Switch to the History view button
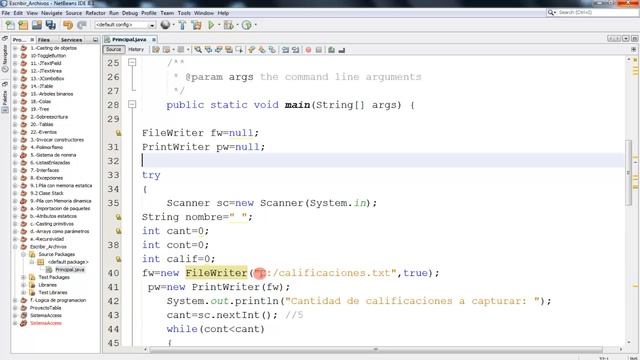Image resolution: width=640 pixels, height=360 pixels. [x=136, y=49]
